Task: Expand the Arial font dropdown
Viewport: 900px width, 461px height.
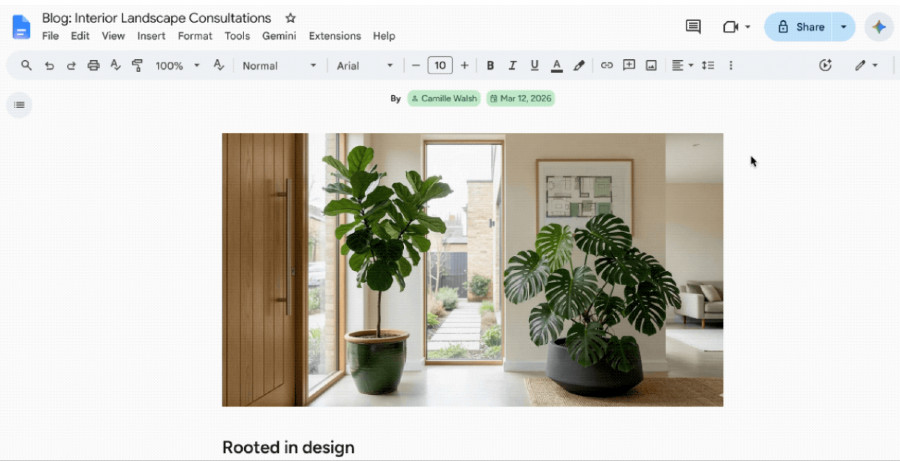Action: pyautogui.click(x=365, y=65)
